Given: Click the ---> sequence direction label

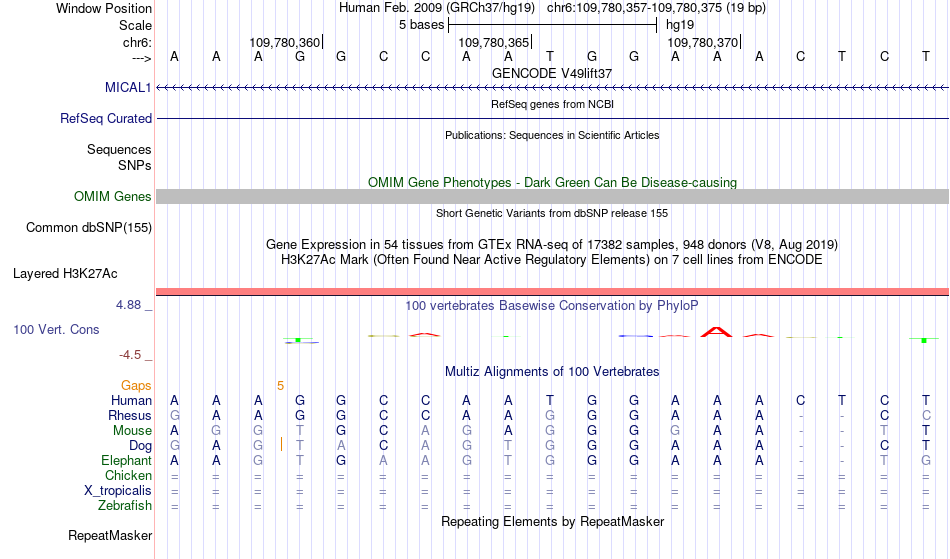Looking at the screenshot, I should [141, 58].
